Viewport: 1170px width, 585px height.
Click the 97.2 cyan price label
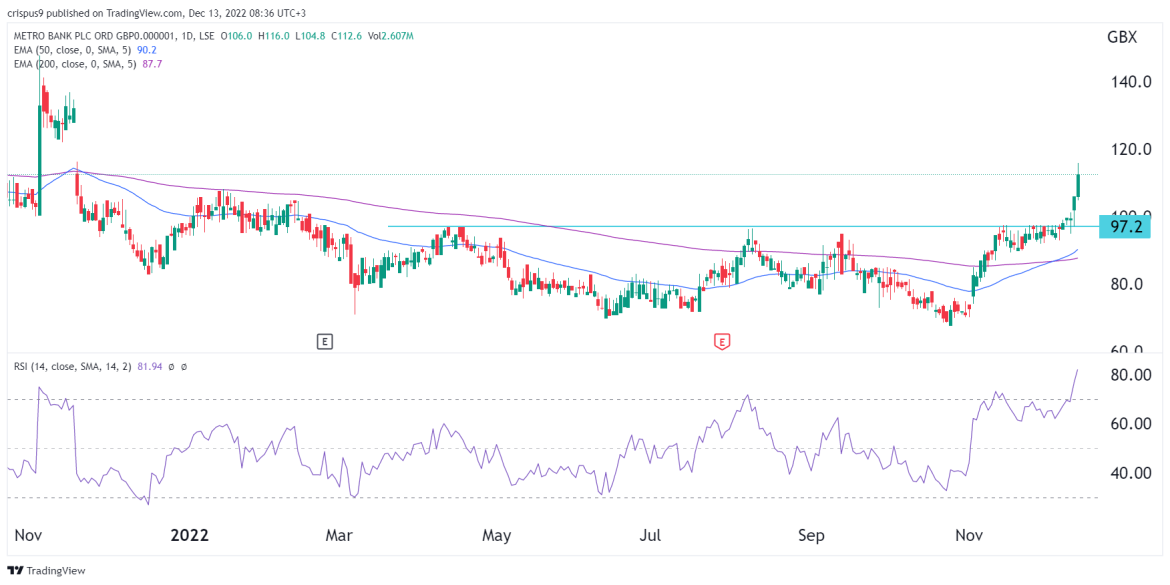(x=1125, y=228)
